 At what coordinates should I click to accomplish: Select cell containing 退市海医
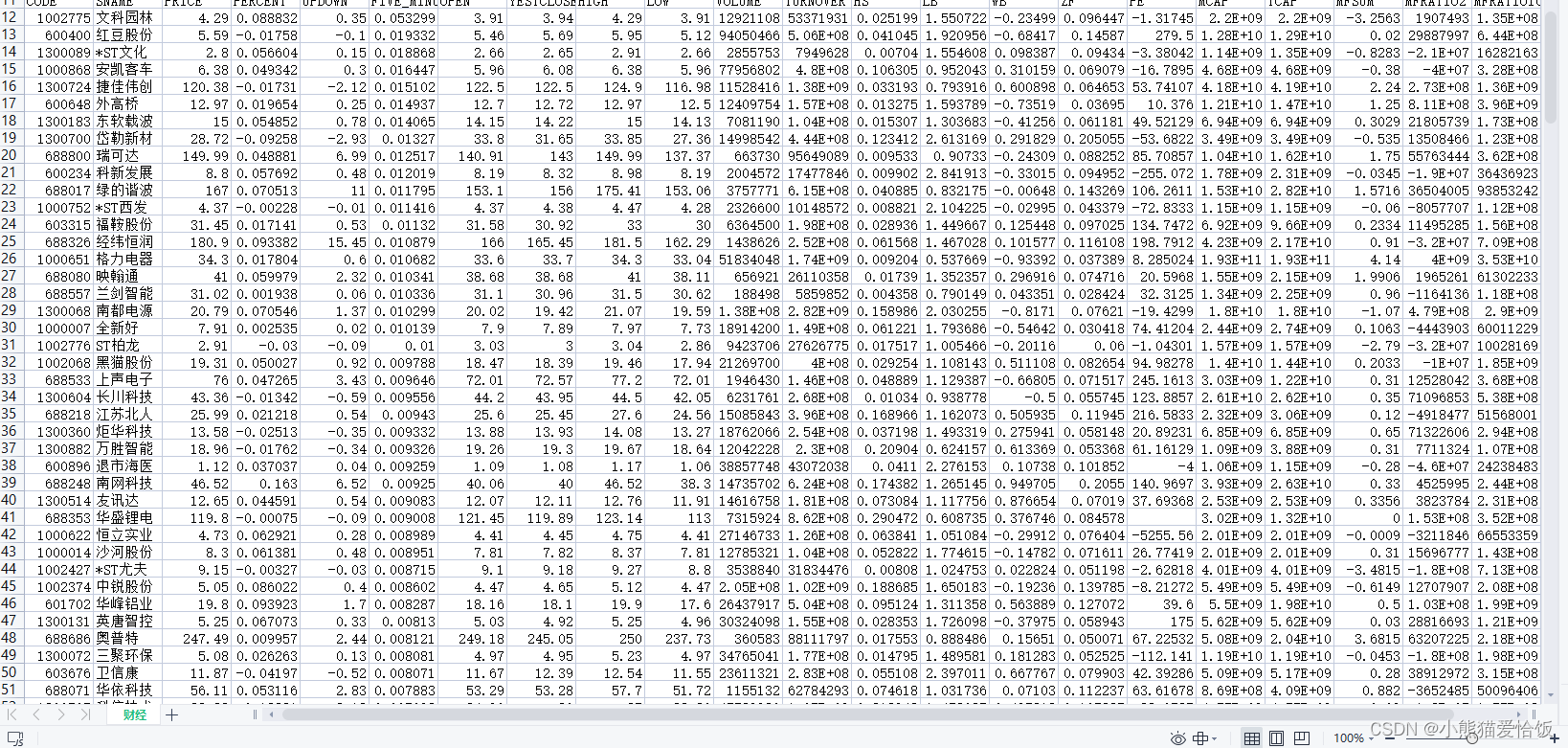[x=127, y=465]
